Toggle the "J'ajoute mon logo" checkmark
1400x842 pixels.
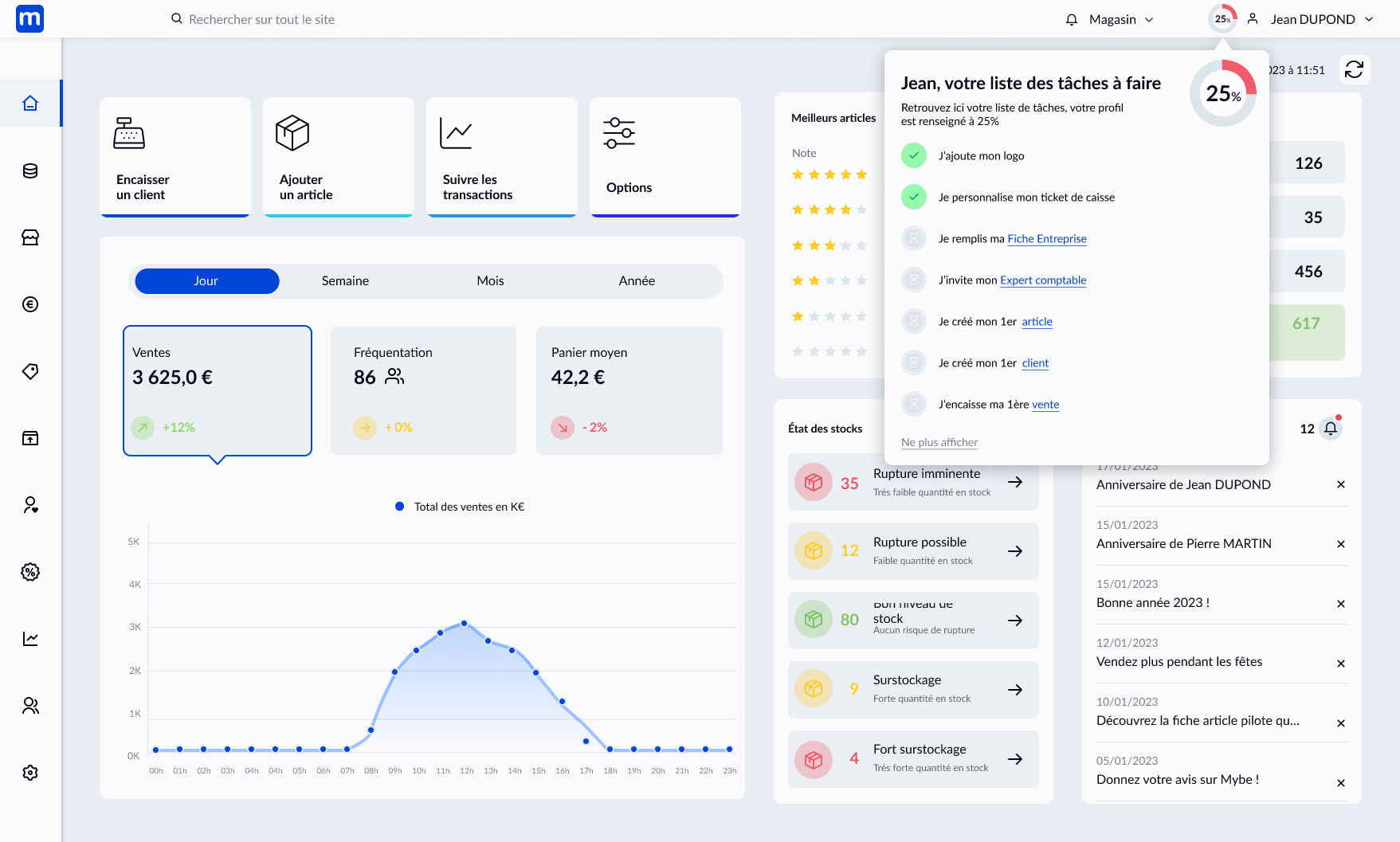click(914, 155)
